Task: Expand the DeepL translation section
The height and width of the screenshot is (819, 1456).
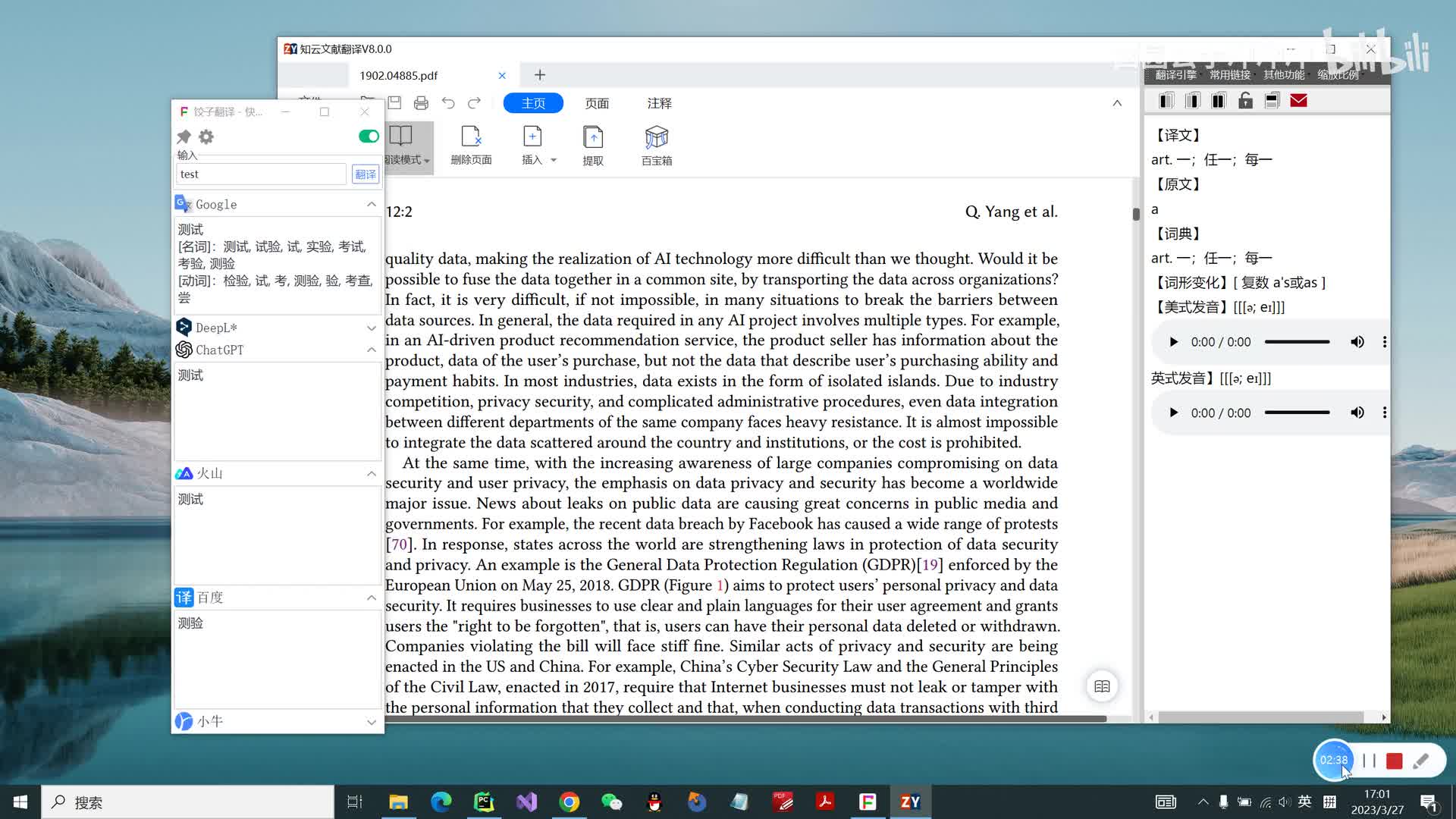Action: pos(371,328)
